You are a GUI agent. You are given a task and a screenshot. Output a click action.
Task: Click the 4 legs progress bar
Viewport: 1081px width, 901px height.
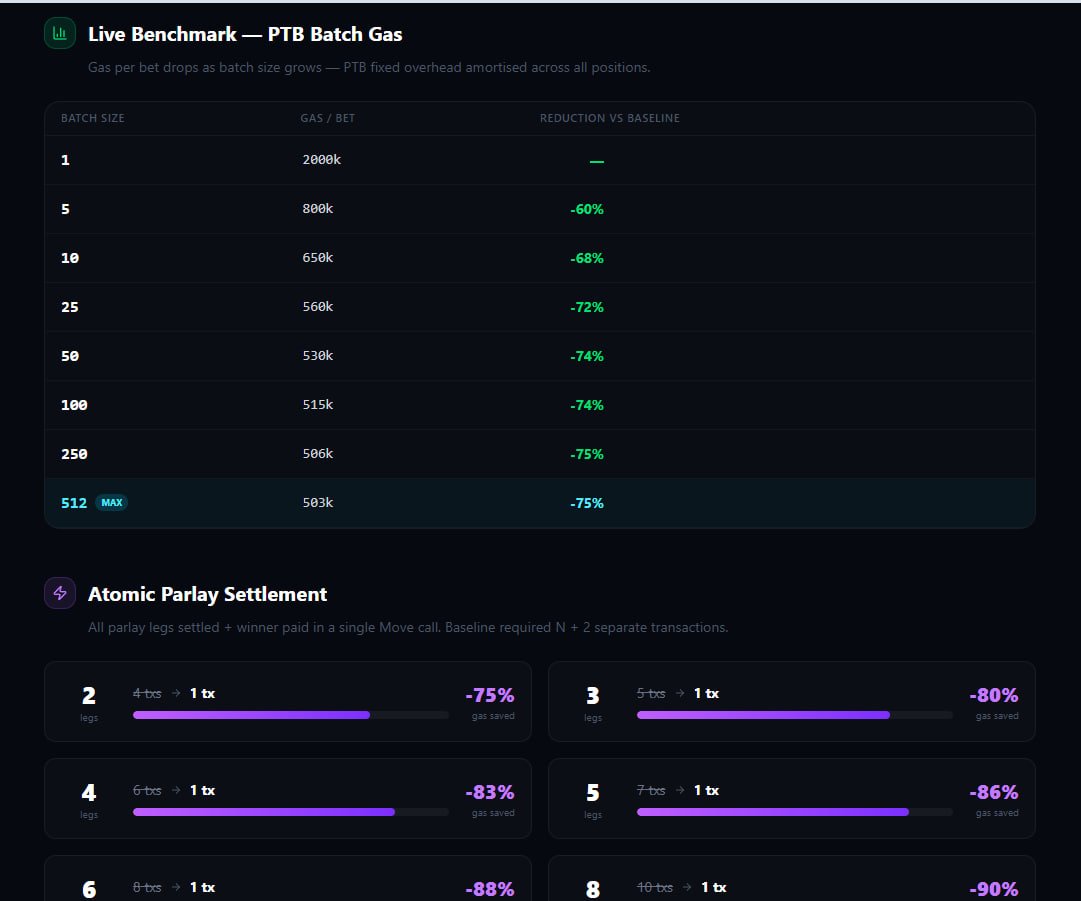coord(291,812)
